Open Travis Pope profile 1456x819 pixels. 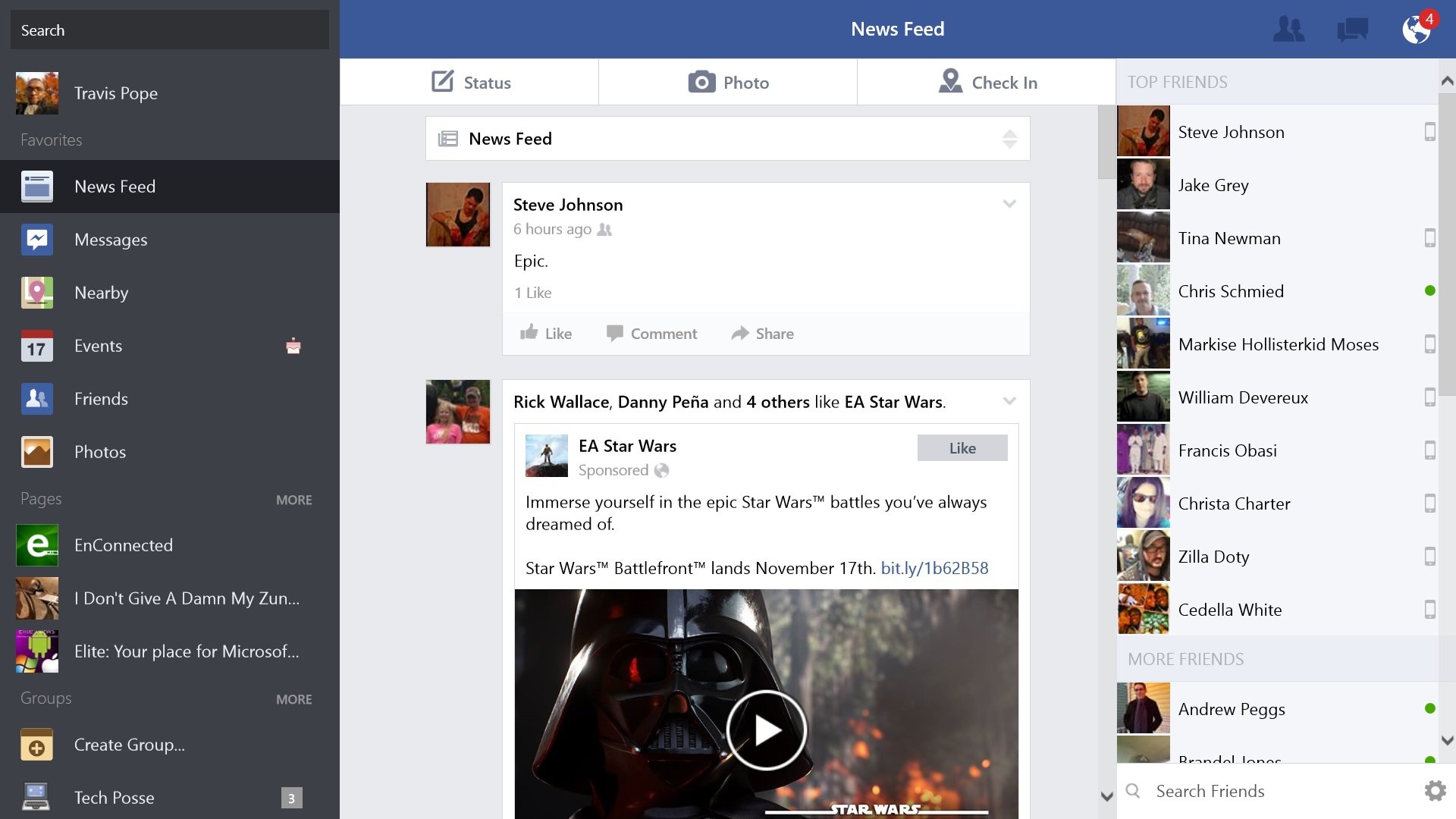tap(170, 93)
